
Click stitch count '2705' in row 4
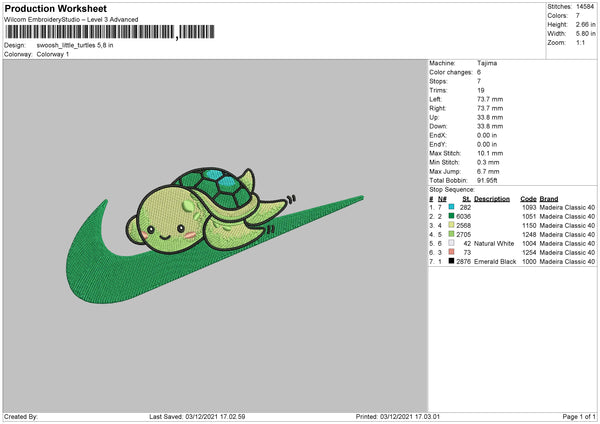[463, 234]
